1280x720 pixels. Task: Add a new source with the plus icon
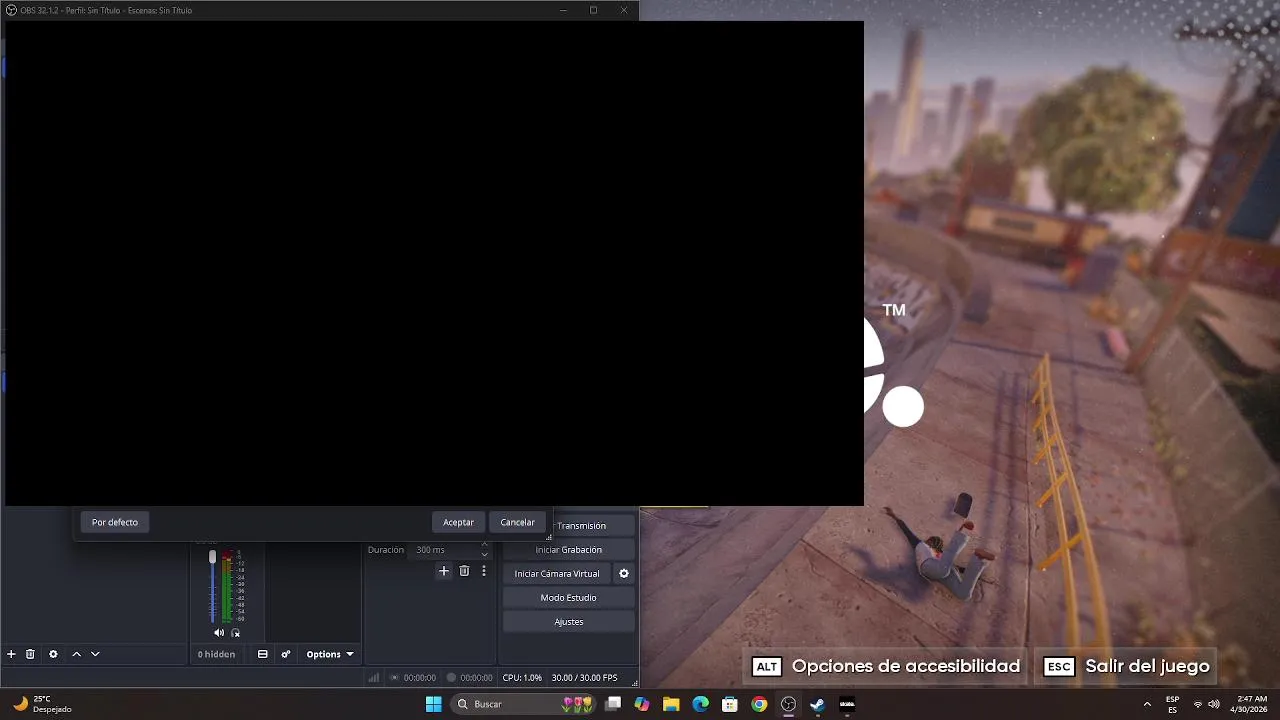tap(11, 654)
